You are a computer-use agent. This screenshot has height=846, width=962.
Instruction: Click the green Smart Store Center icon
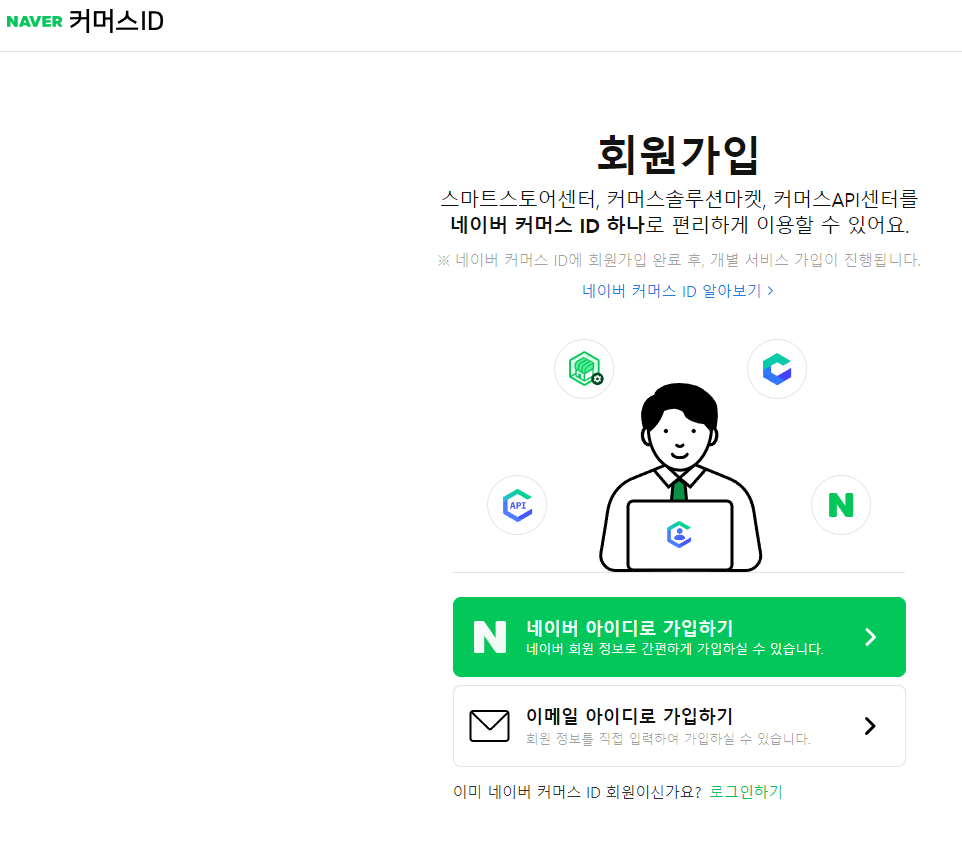[584, 369]
